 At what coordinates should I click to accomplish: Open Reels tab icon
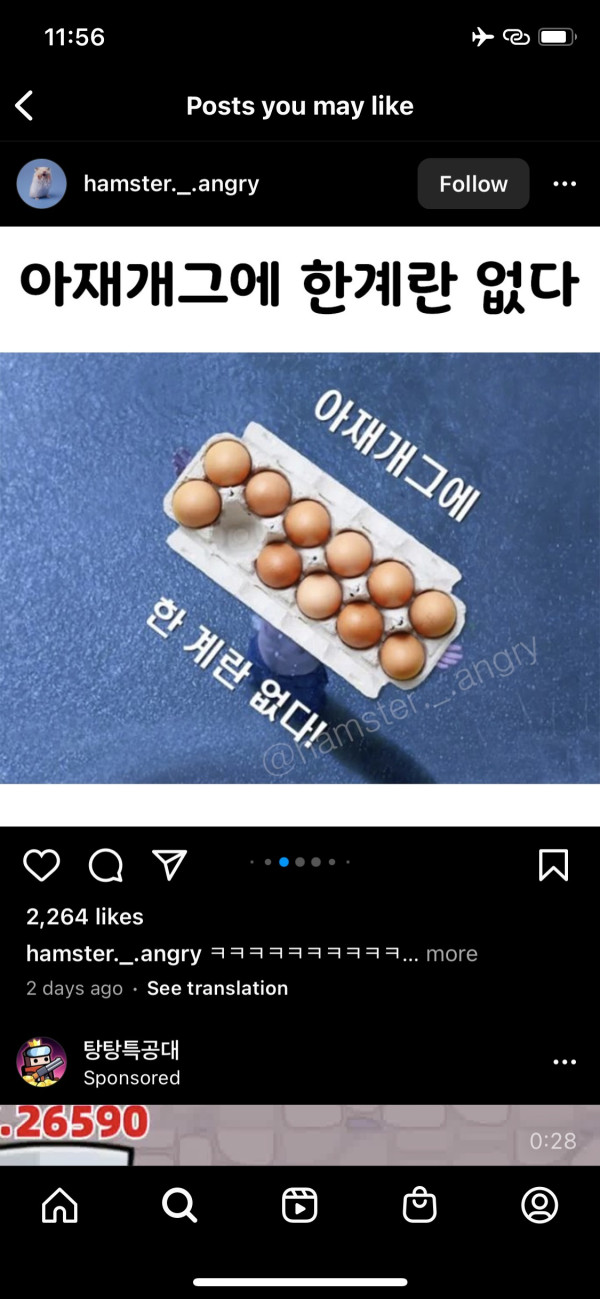pyautogui.click(x=300, y=1206)
